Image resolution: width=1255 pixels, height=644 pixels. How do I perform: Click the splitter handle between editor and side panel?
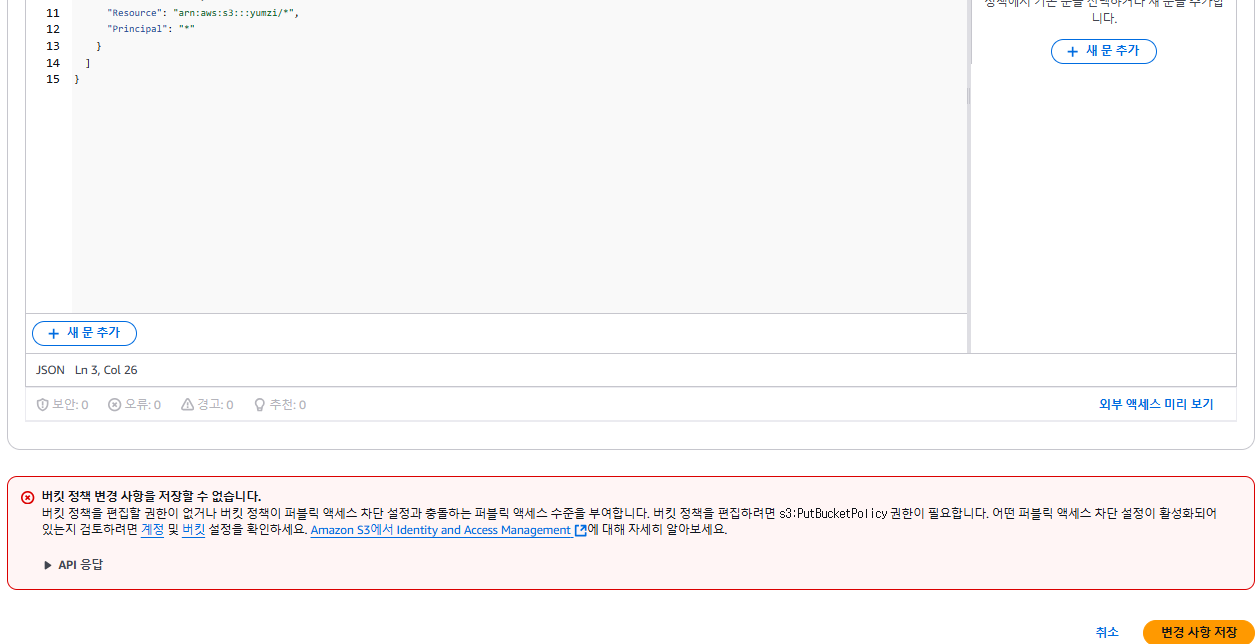tap(968, 96)
